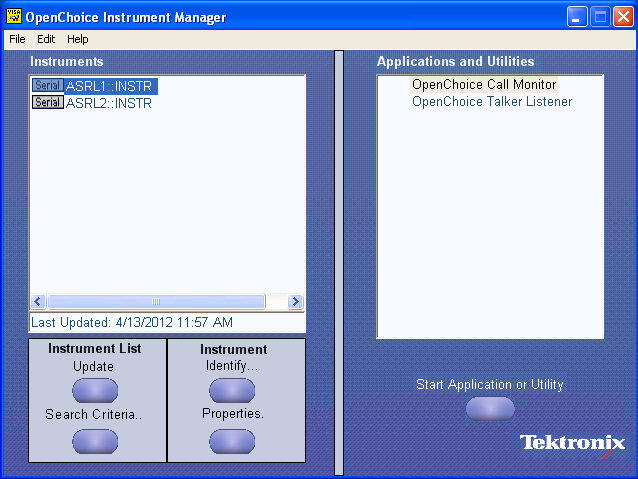Click the Update instrument list button
Screen dimensions: 638x479
[95, 390]
